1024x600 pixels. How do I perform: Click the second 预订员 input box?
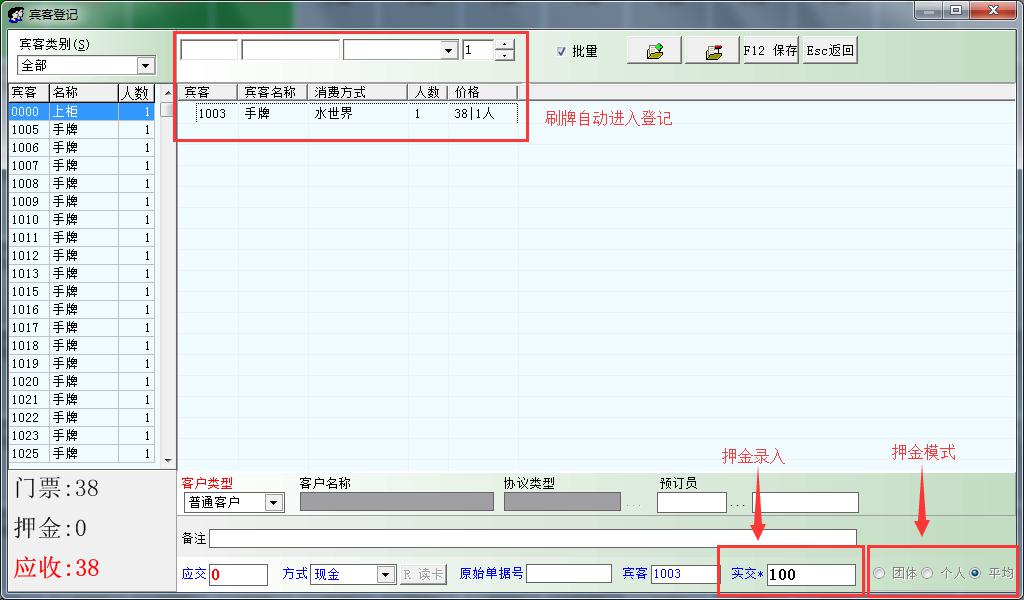point(805,502)
